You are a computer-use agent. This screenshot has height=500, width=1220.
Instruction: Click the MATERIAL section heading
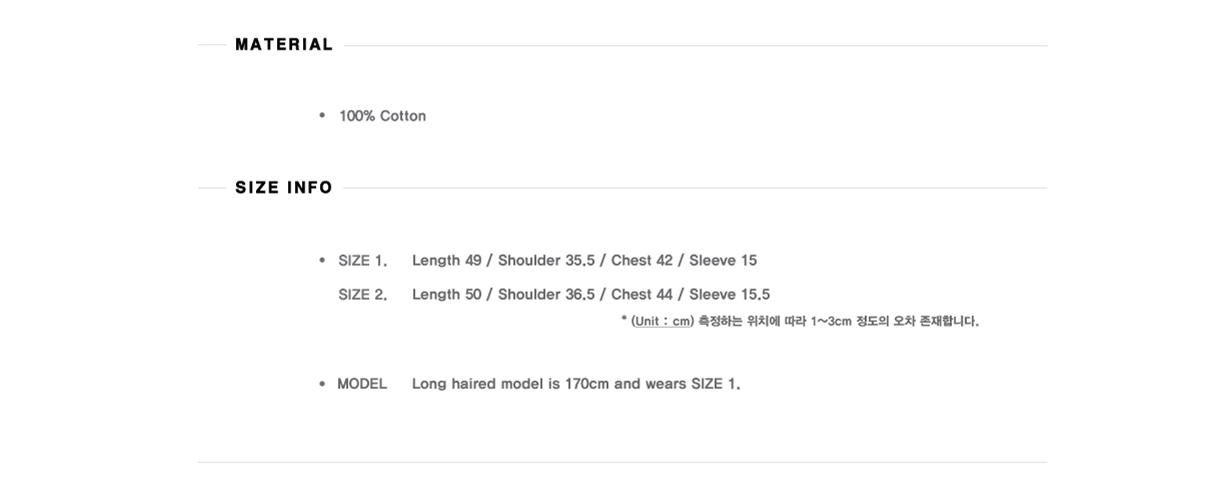point(284,44)
